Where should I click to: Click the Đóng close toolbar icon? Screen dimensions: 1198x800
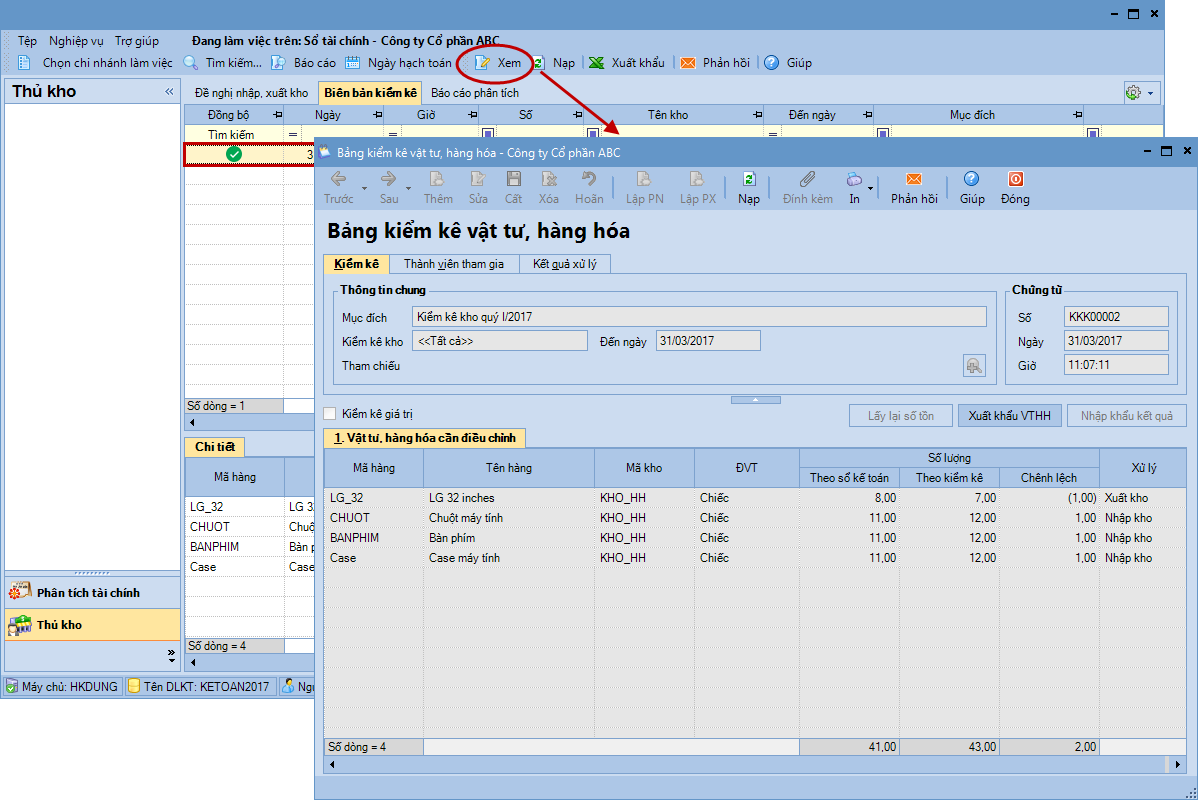click(1015, 180)
